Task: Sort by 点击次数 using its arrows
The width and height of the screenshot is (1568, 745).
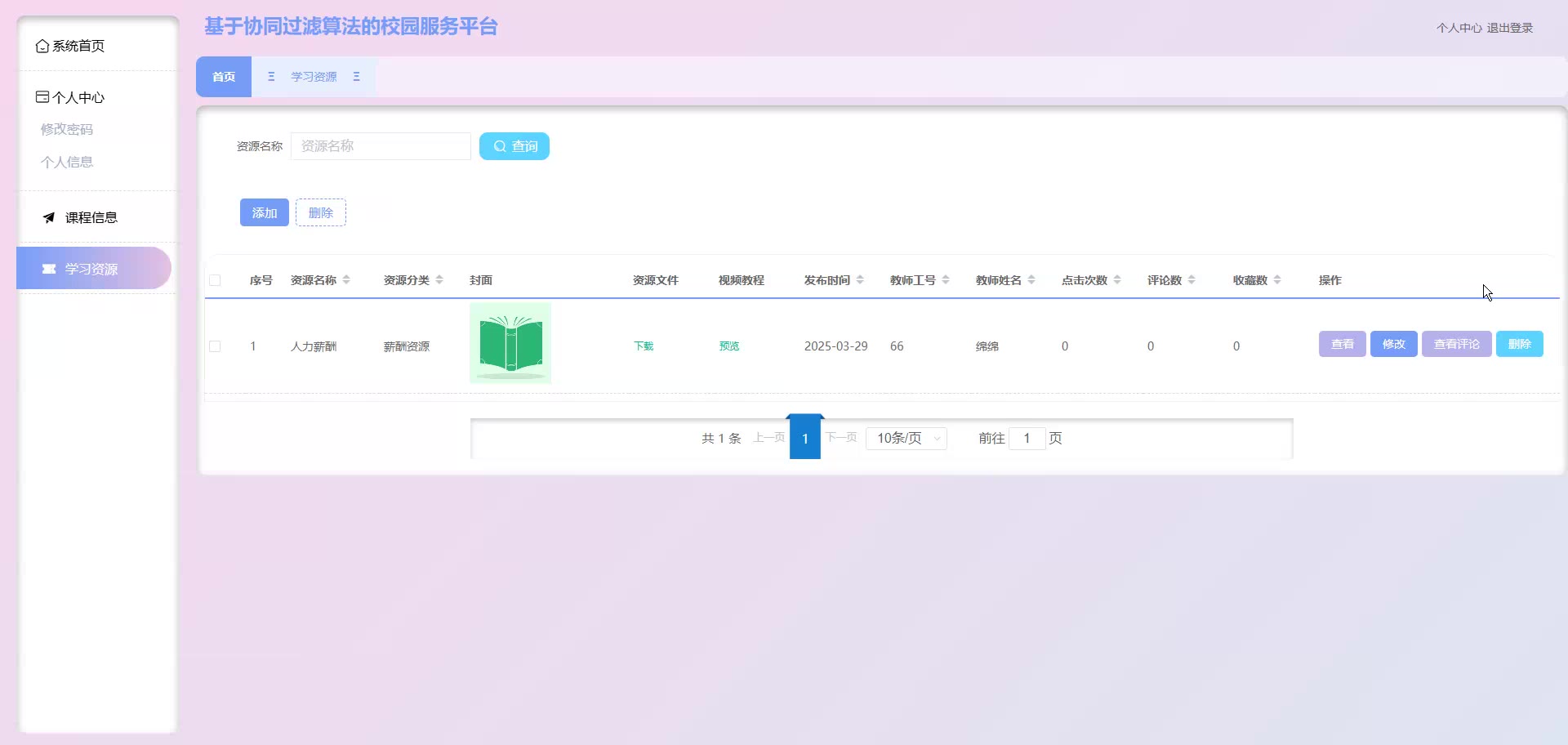Action: 1117,280
